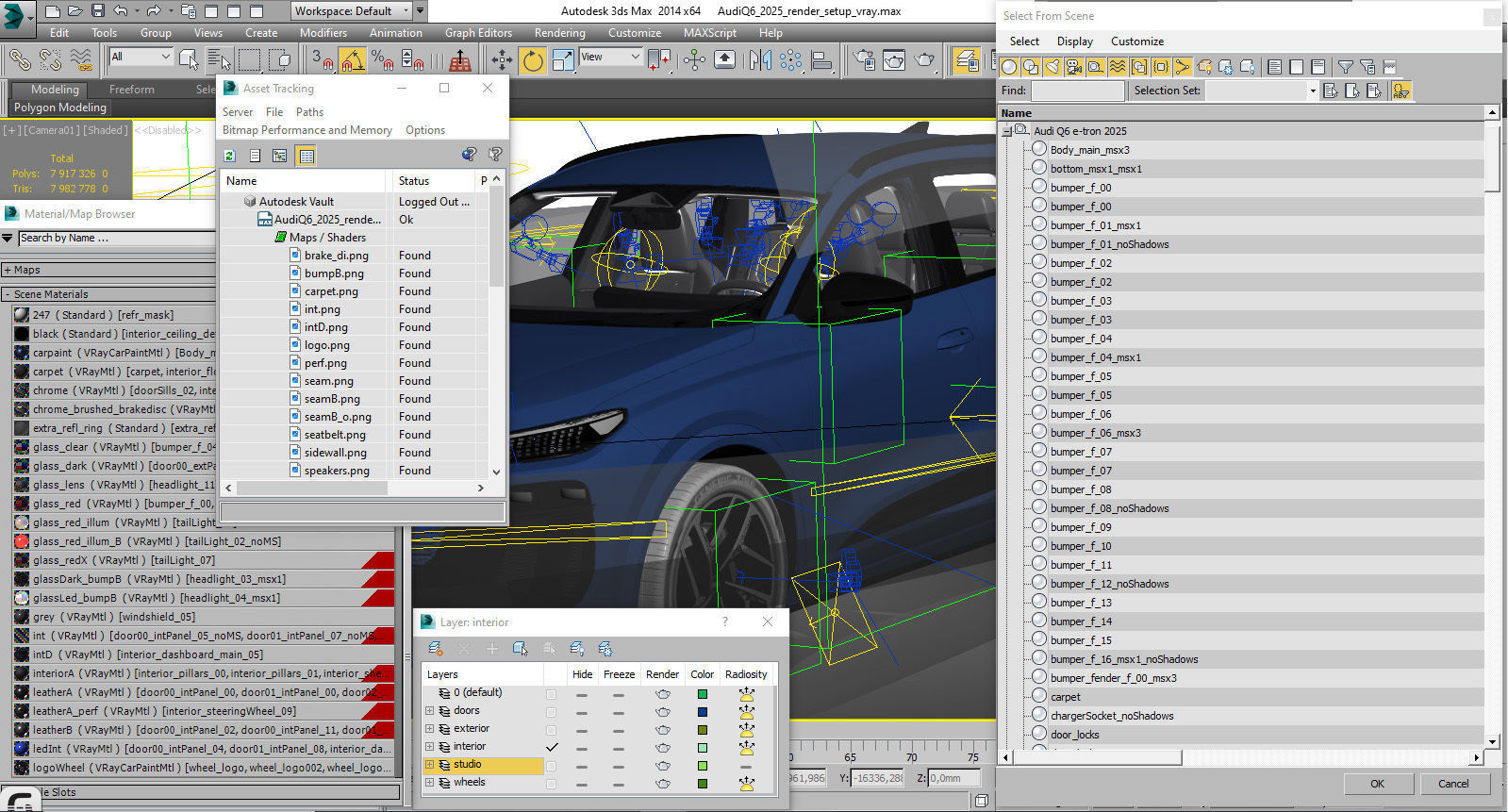This screenshot has width=1508, height=812.
Task: Toggle Radiosity for the 0 (default) layer
Action: tap(746, 694)
